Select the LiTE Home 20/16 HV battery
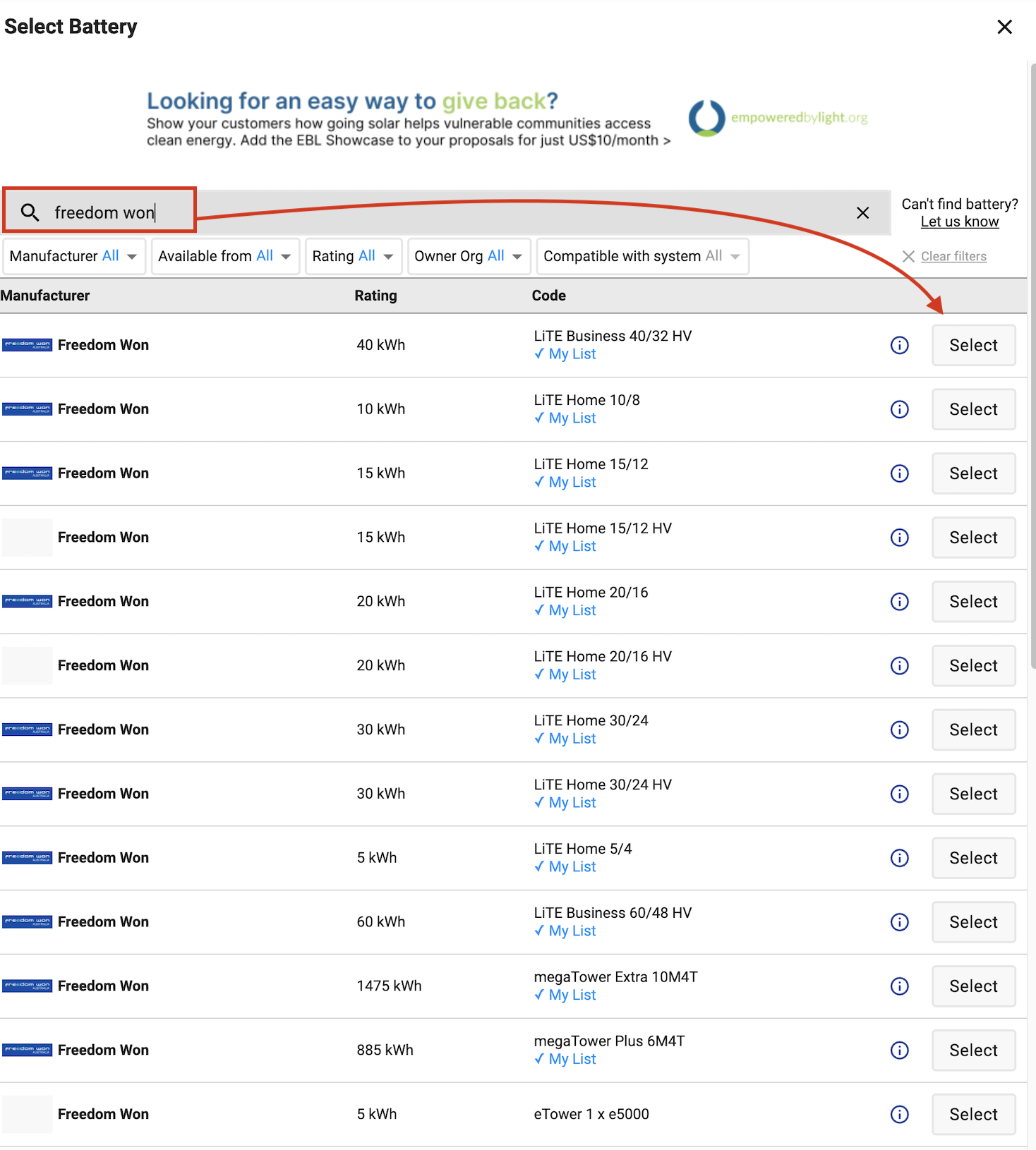Viewport: 1036px width, 1150px height. 973,665
